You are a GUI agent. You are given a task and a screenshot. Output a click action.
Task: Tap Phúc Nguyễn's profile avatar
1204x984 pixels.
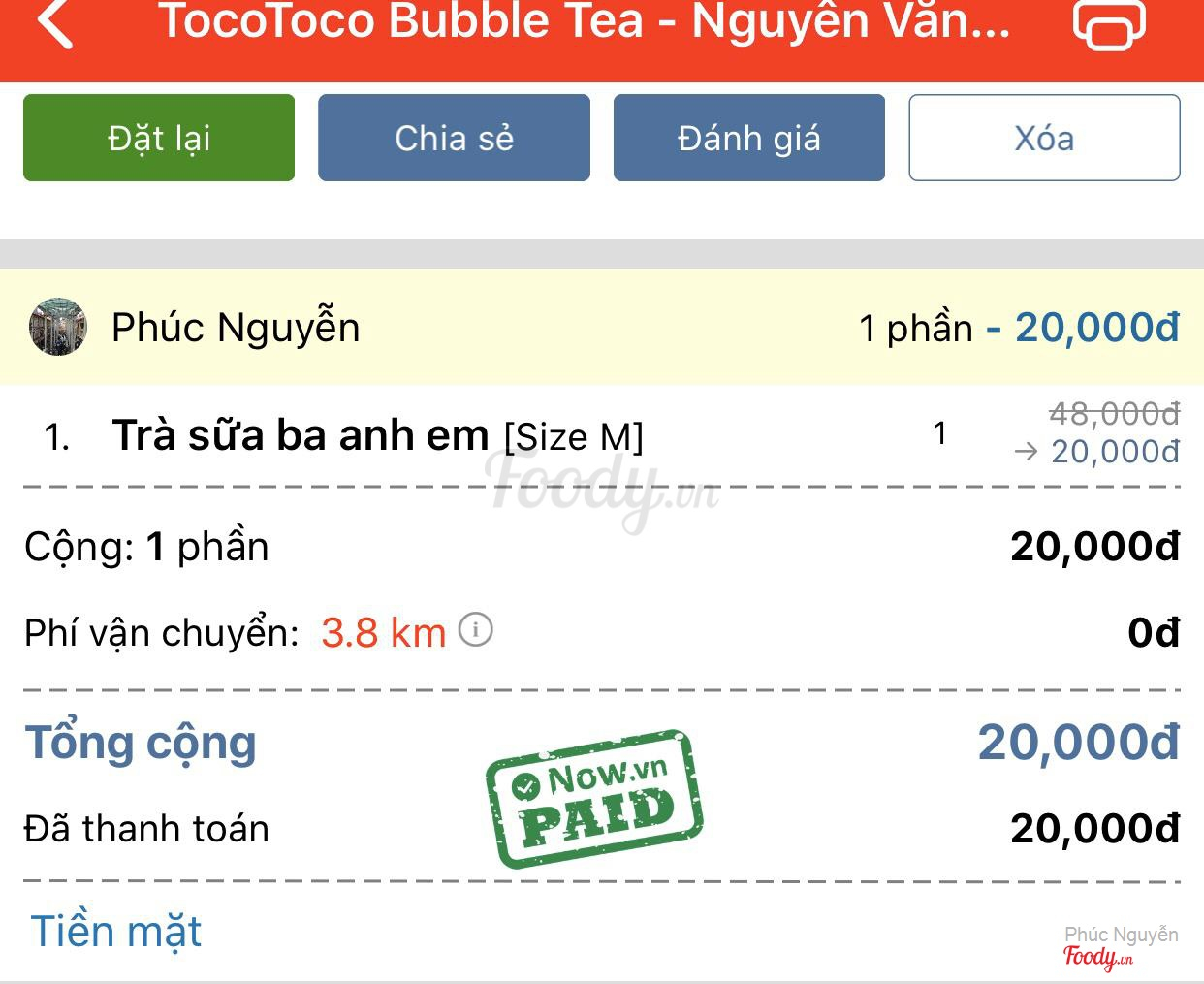(58, 327)
